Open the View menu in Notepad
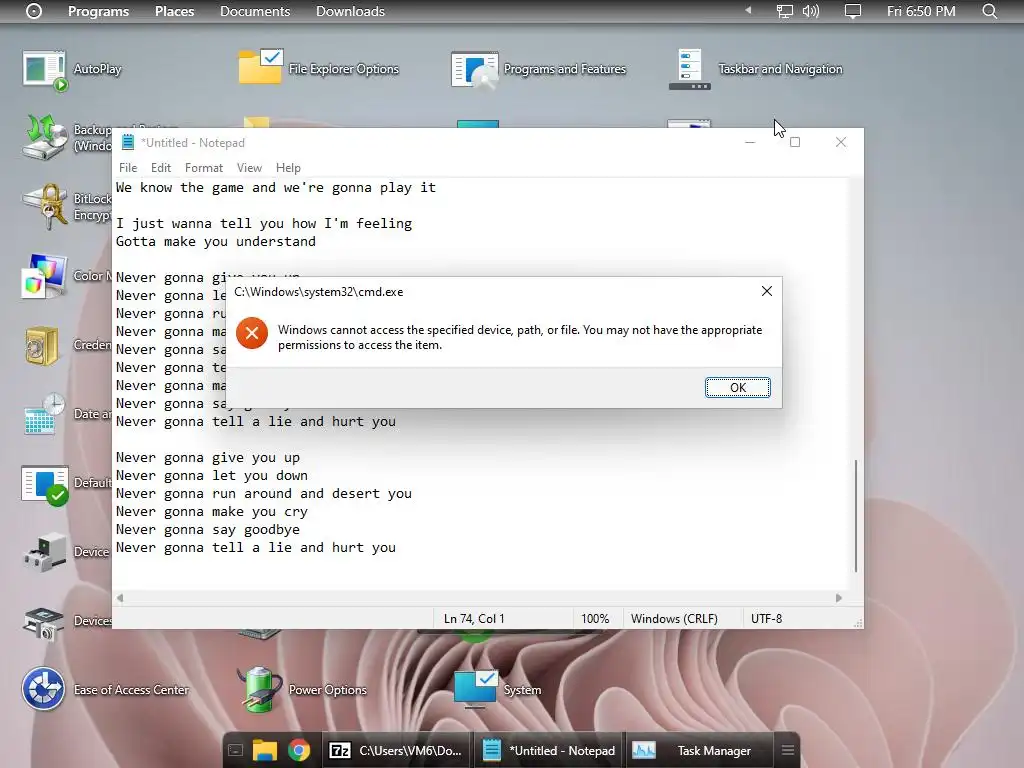This screenshot has width=1024, height=768. tap(249, 168)
